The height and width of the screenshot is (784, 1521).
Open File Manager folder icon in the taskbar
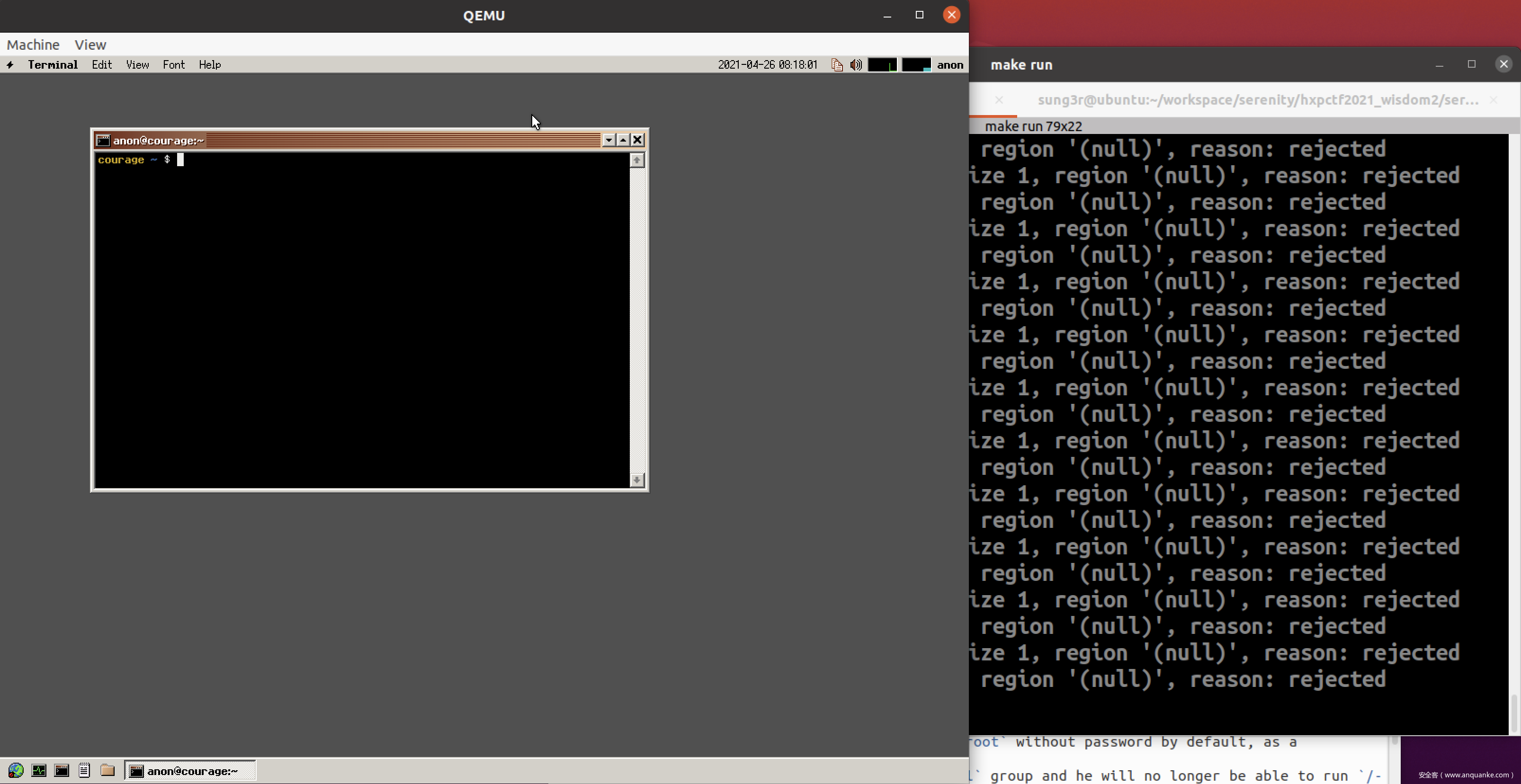[x=107, y=770]
